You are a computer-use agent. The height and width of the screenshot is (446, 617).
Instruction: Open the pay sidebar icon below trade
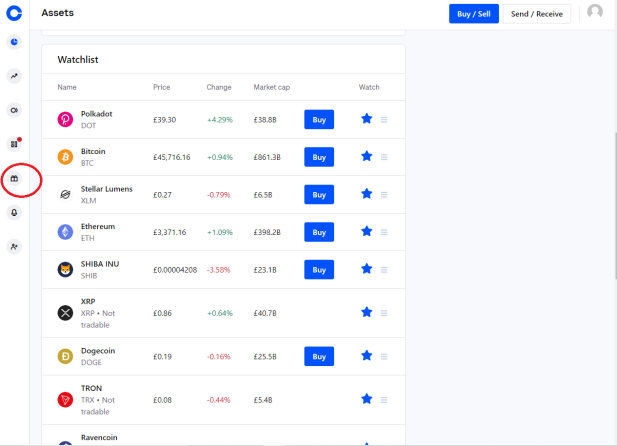click(x=14, y=110)
